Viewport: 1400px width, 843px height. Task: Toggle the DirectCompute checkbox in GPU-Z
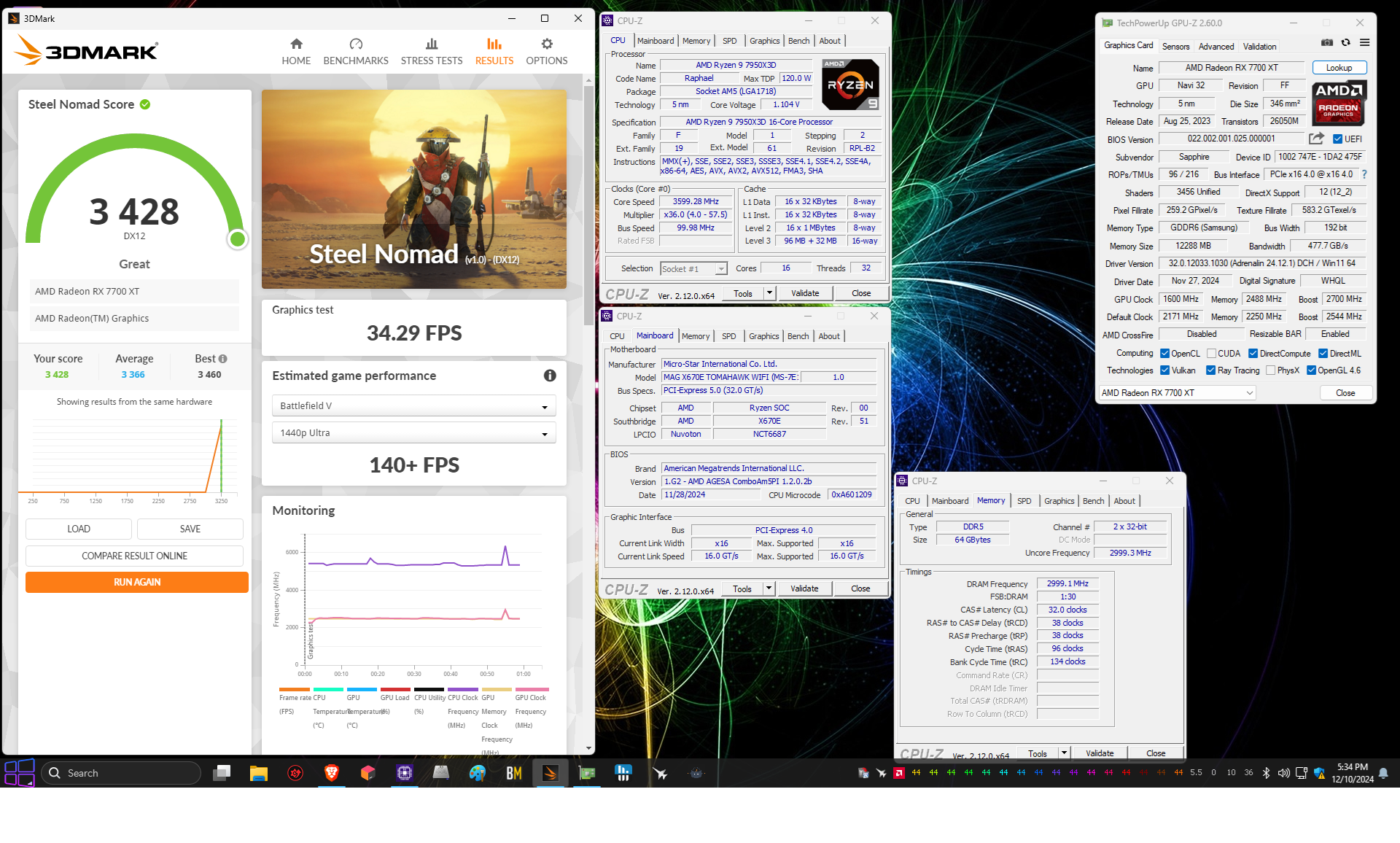(1253, 354)
